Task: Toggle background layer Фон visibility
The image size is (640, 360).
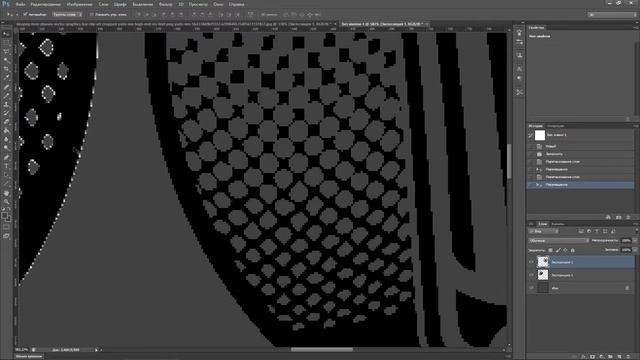Action: (x=531, y=288)
